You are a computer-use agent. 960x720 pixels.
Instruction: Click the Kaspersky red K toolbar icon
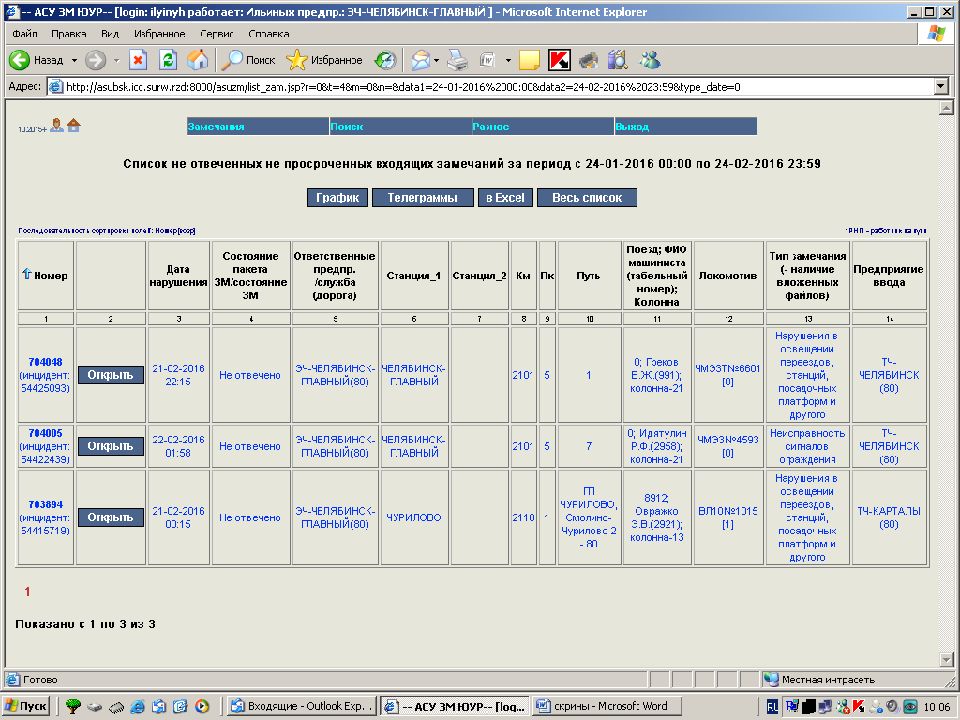[559, 60]
